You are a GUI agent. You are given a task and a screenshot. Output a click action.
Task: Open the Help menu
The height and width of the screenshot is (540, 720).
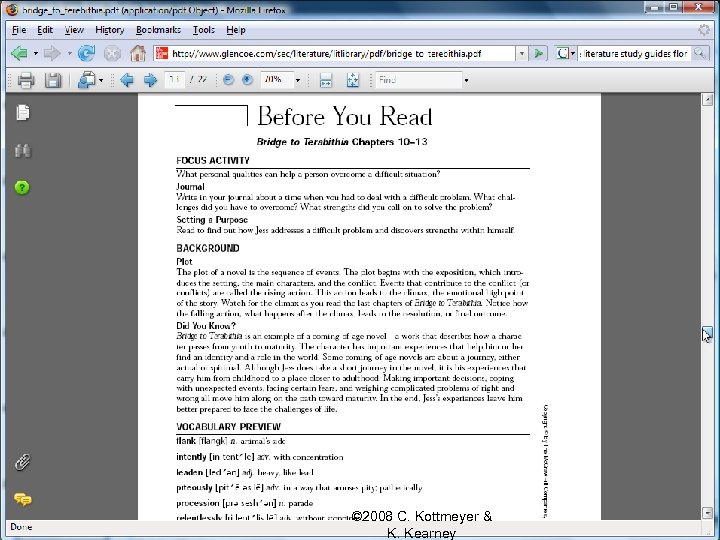click(236, 30)
